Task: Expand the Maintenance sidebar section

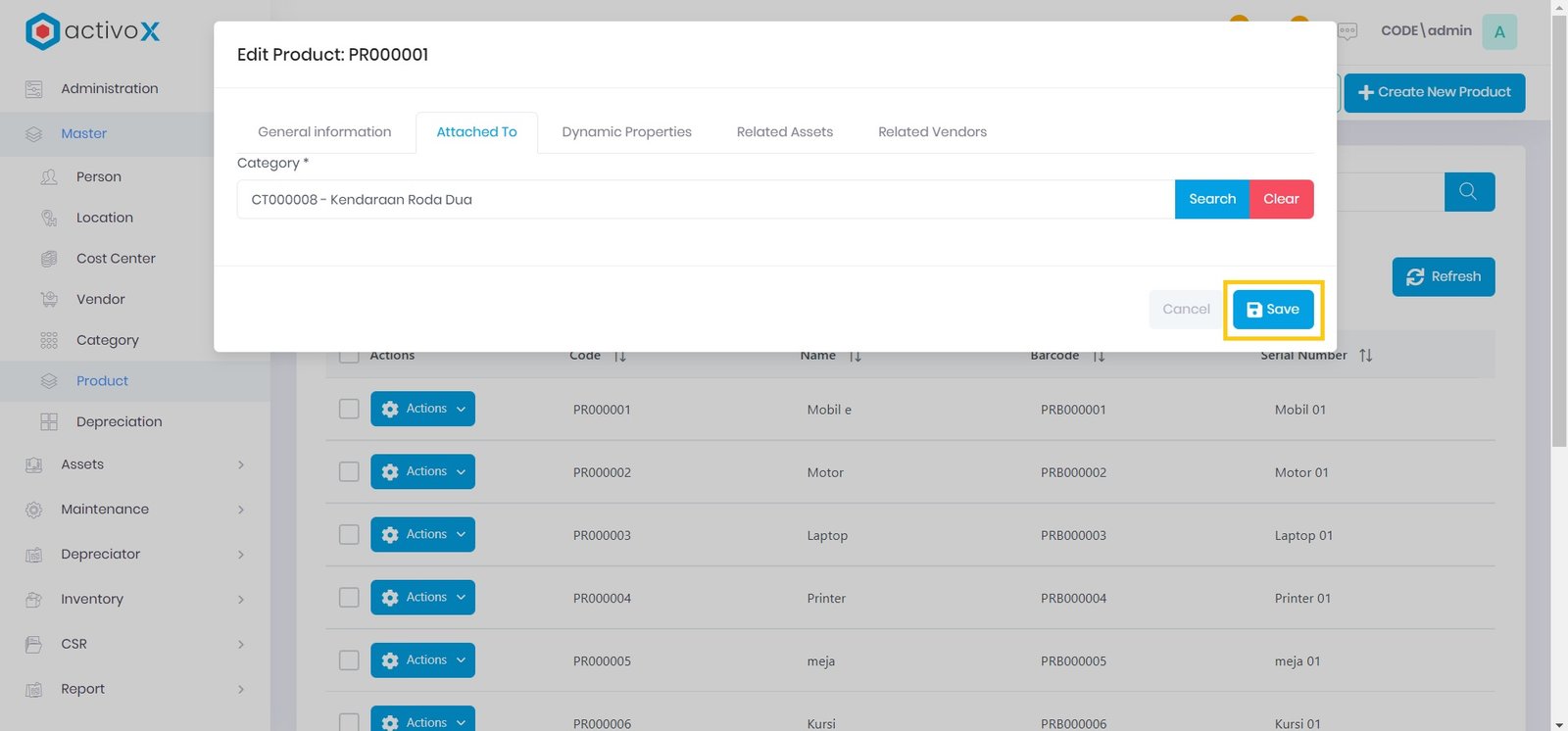Action: click(x=134, y=510)
